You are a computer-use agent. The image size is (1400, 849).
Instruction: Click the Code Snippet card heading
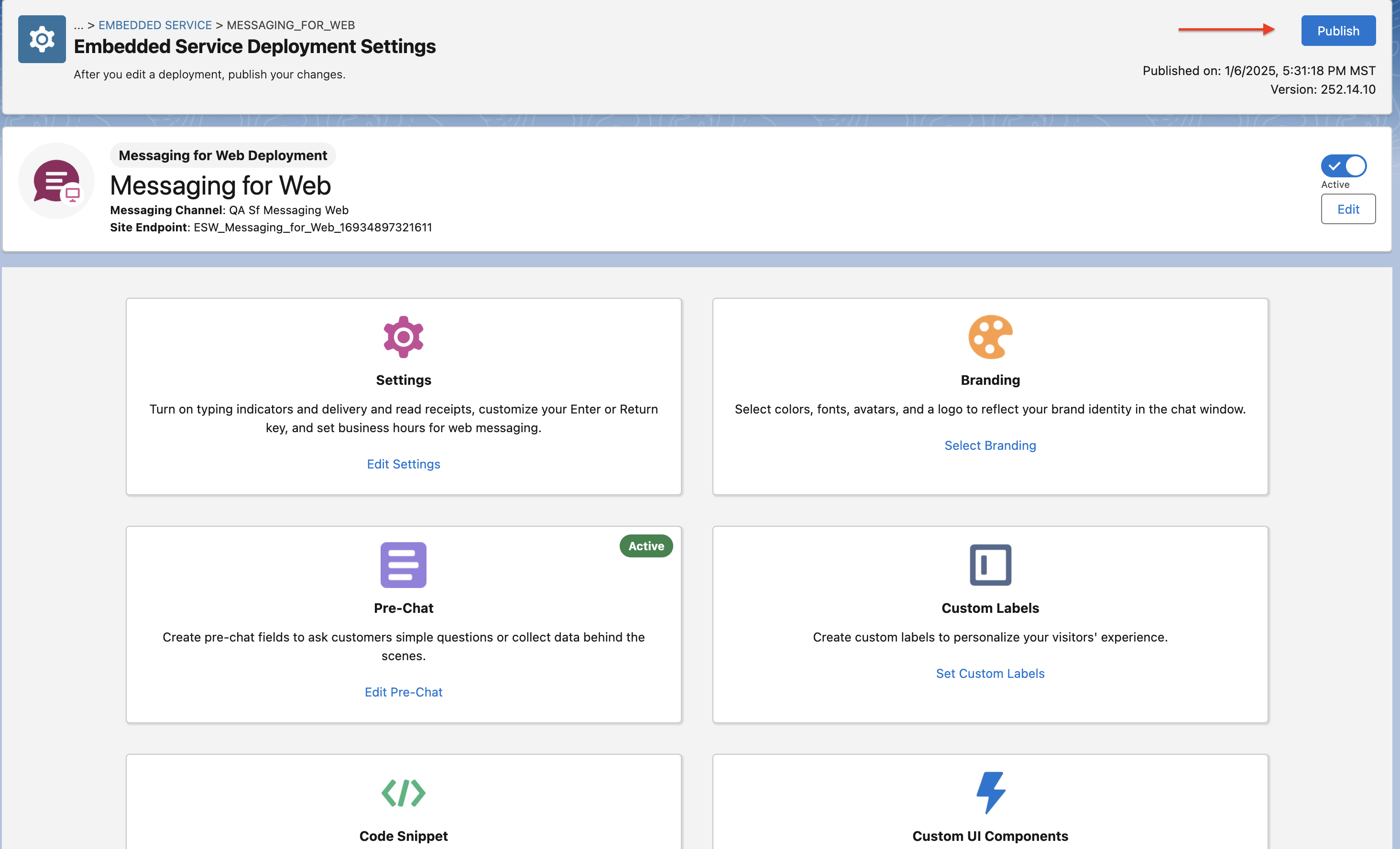click(404, 836)
